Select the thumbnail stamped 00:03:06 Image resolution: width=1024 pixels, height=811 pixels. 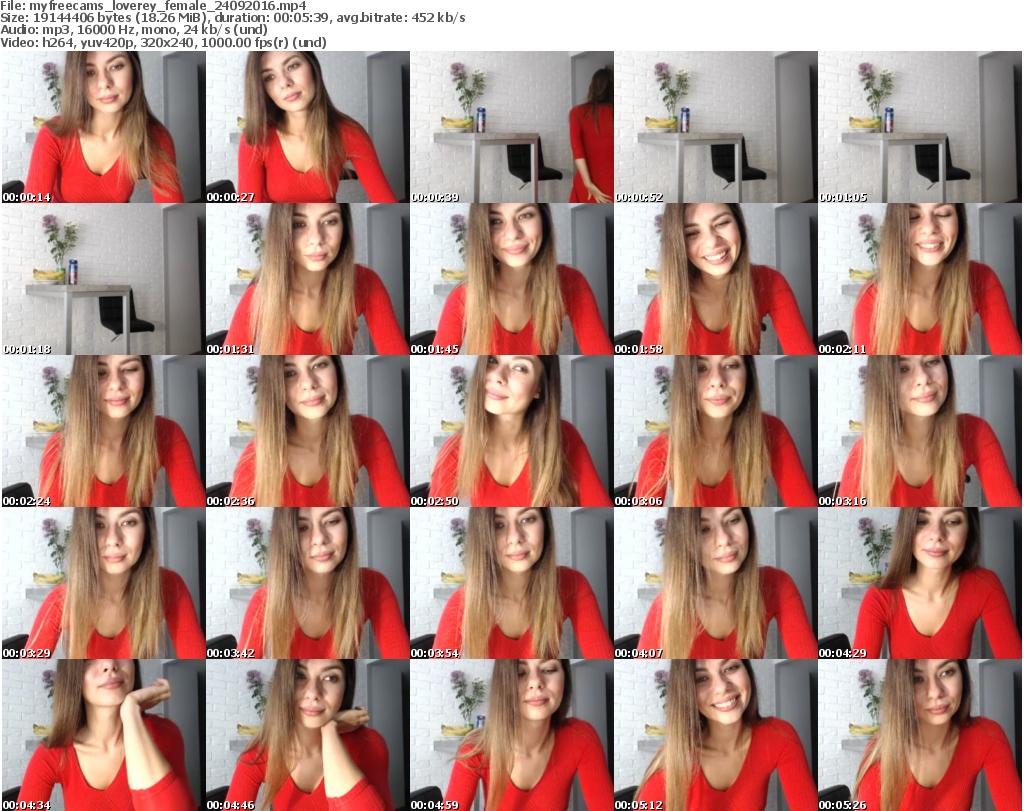coord(716,431)
